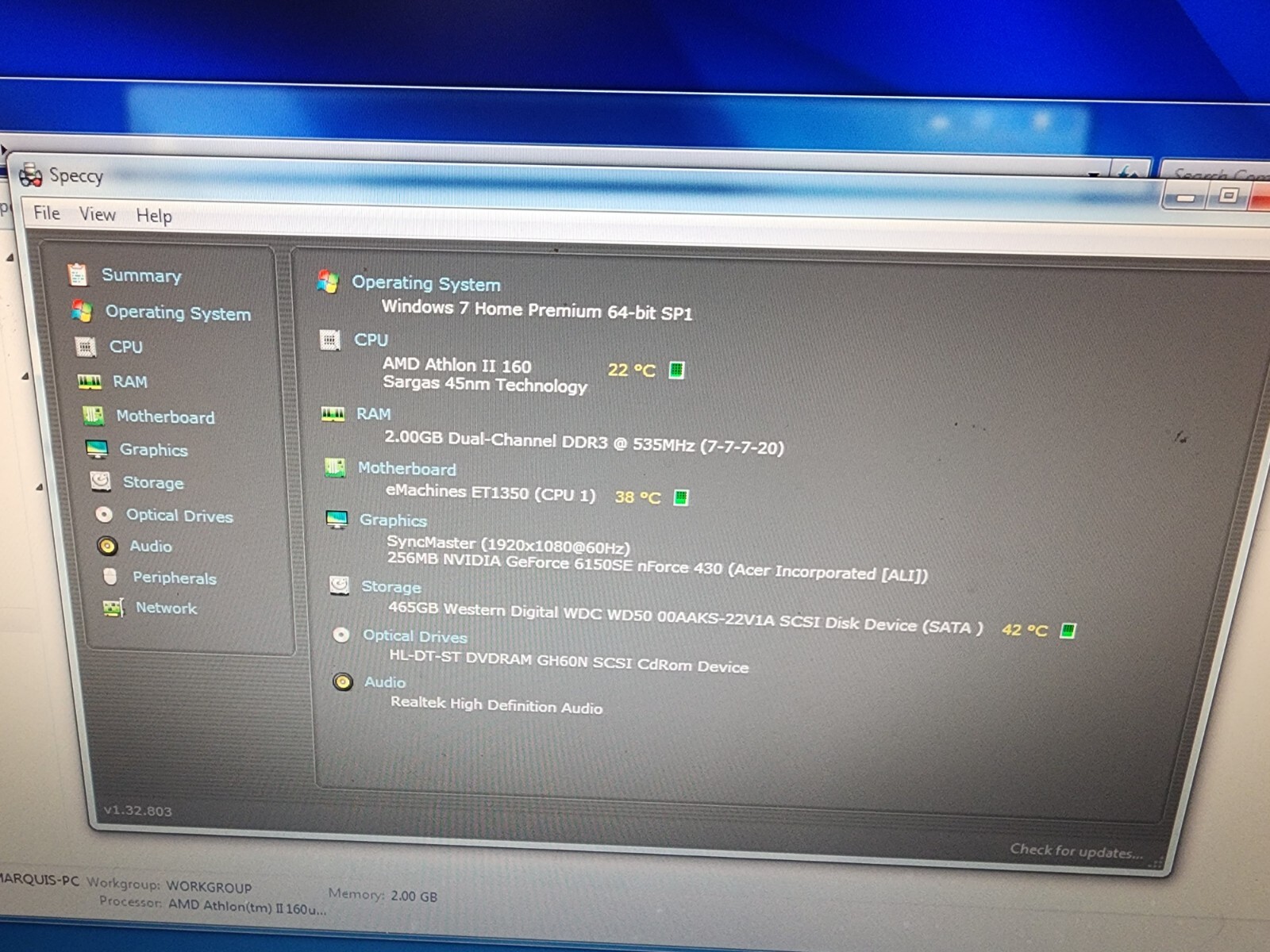Show Optical Drives from sidebar
The height and width of the screenshot is (952, 1270).
pos(179,516)
